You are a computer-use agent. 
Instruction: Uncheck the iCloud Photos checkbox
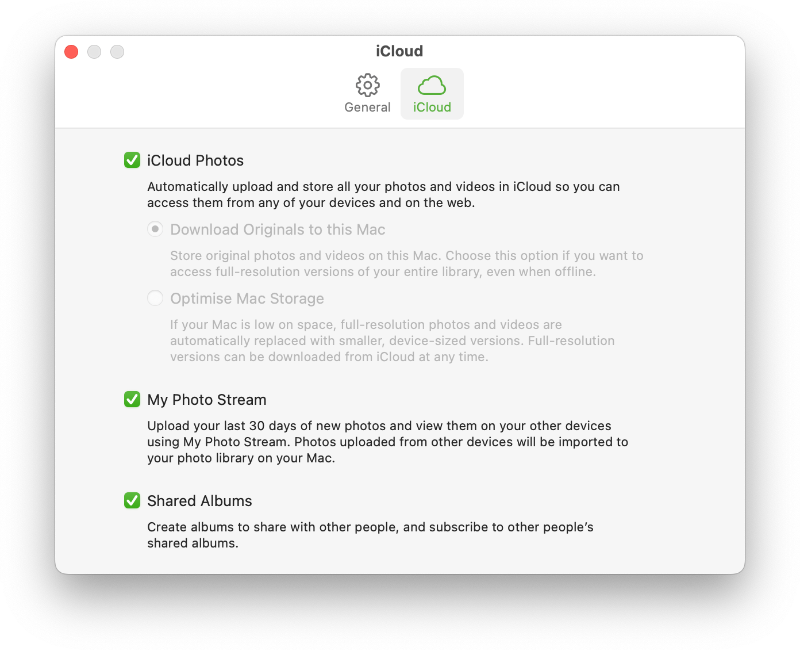click(x=132, y=160)
